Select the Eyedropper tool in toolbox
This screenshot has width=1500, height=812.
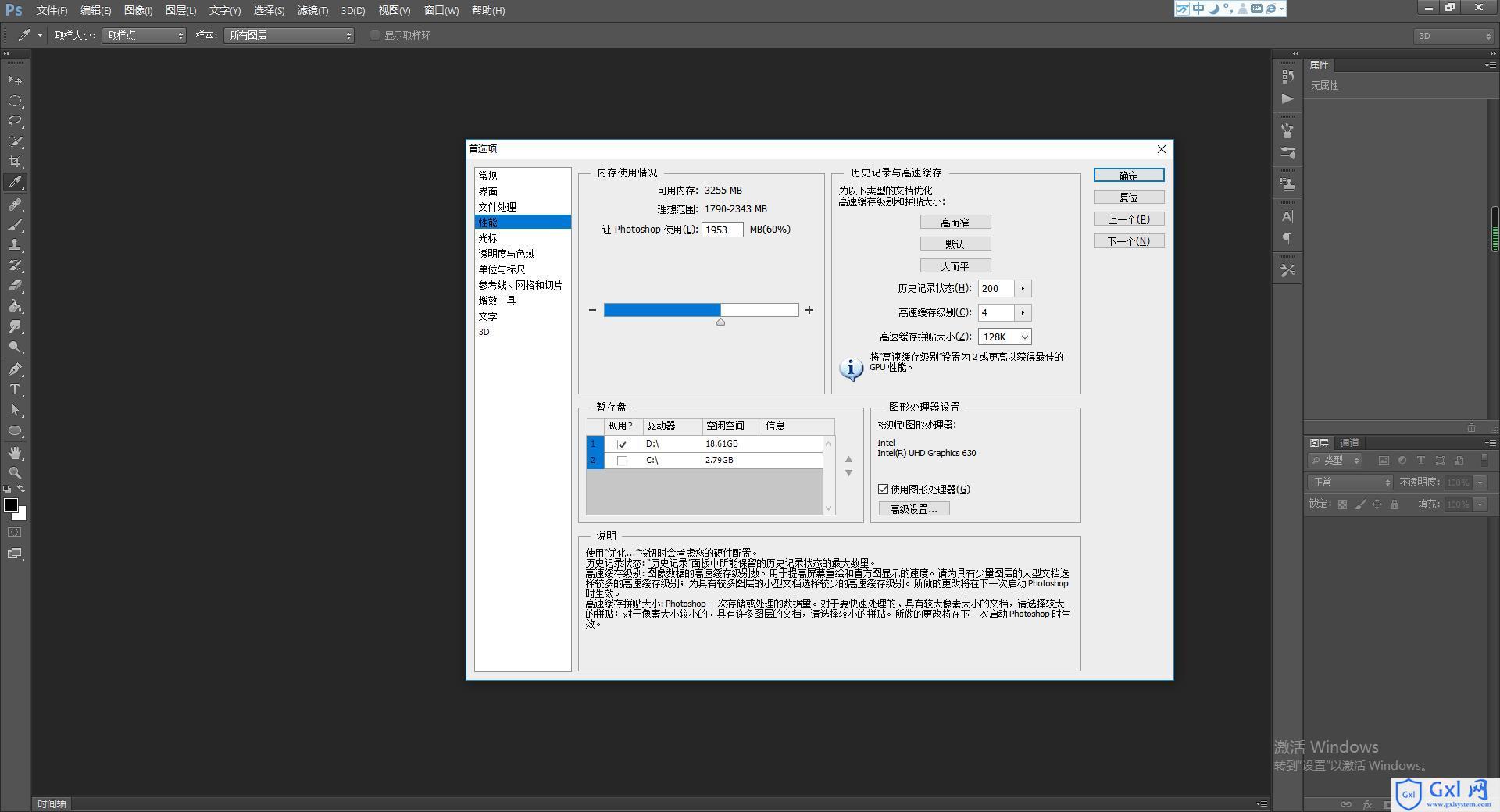pos(15,183)
